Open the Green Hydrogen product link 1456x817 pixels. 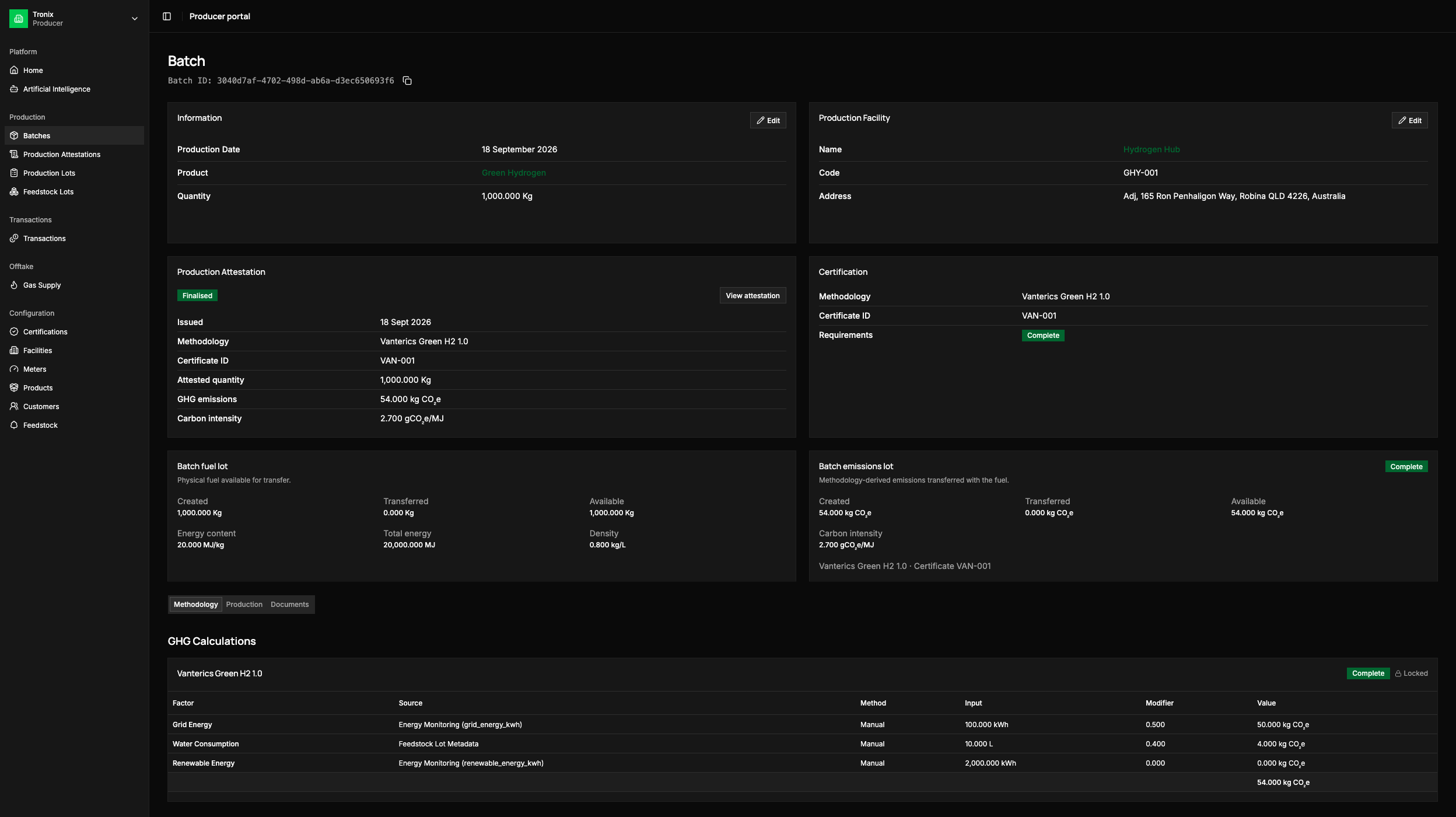[x=513, y=173]
